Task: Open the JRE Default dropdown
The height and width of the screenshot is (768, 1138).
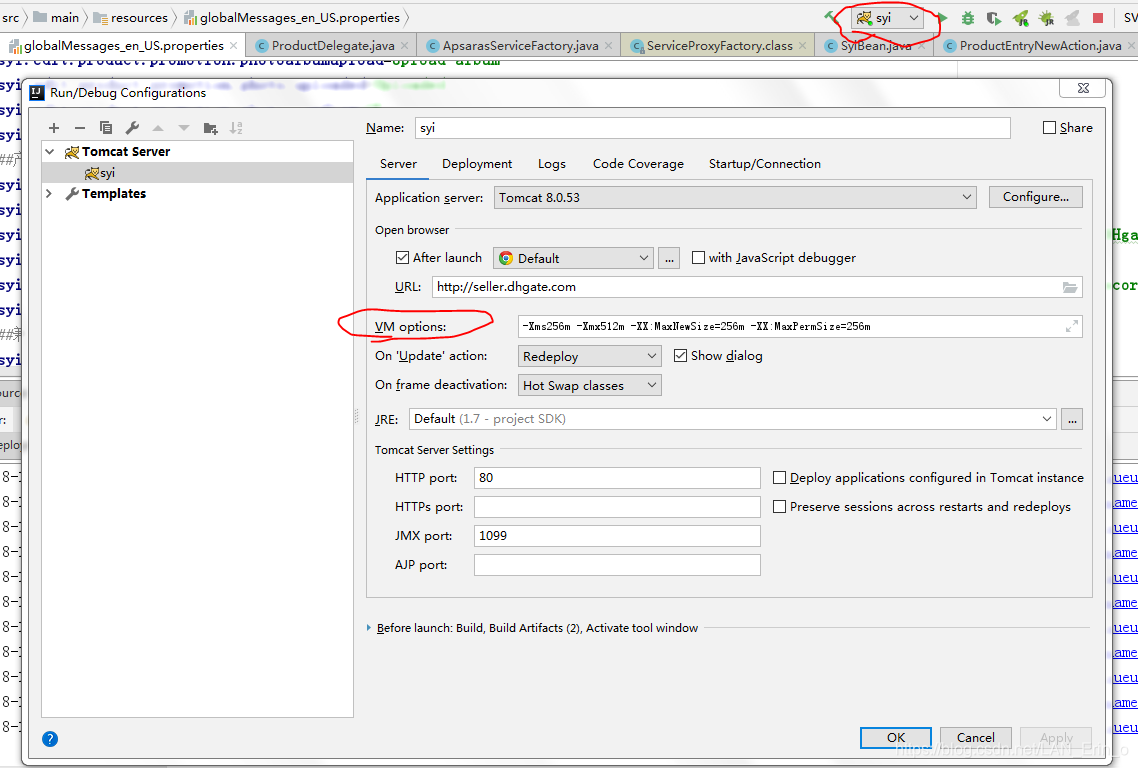Action: (732, 419)
